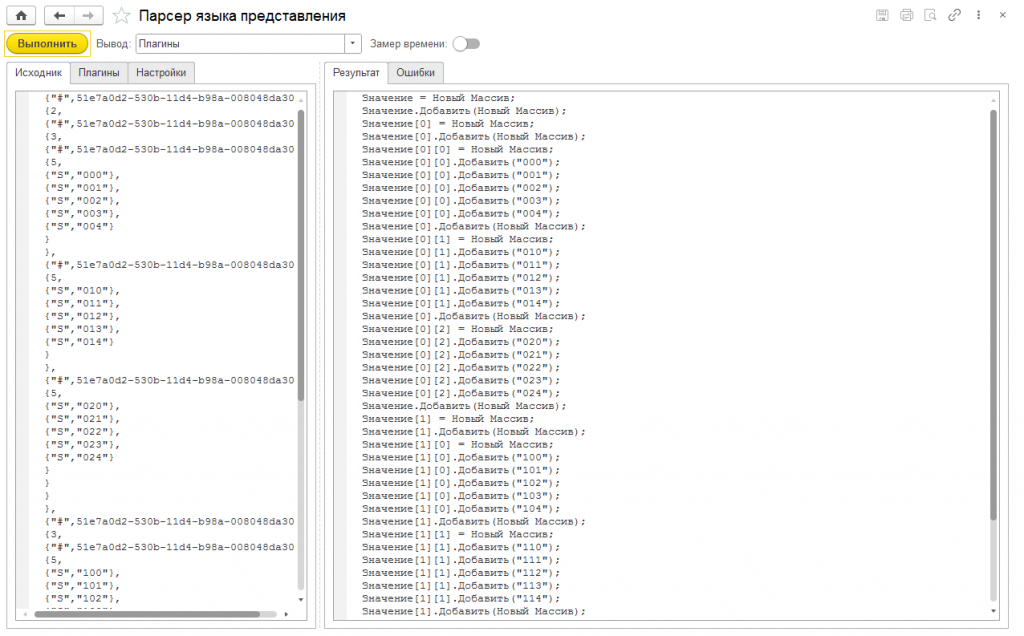Click source line {"S","014"}
The width and height of the screenshot is (1024, 636).
79,342
